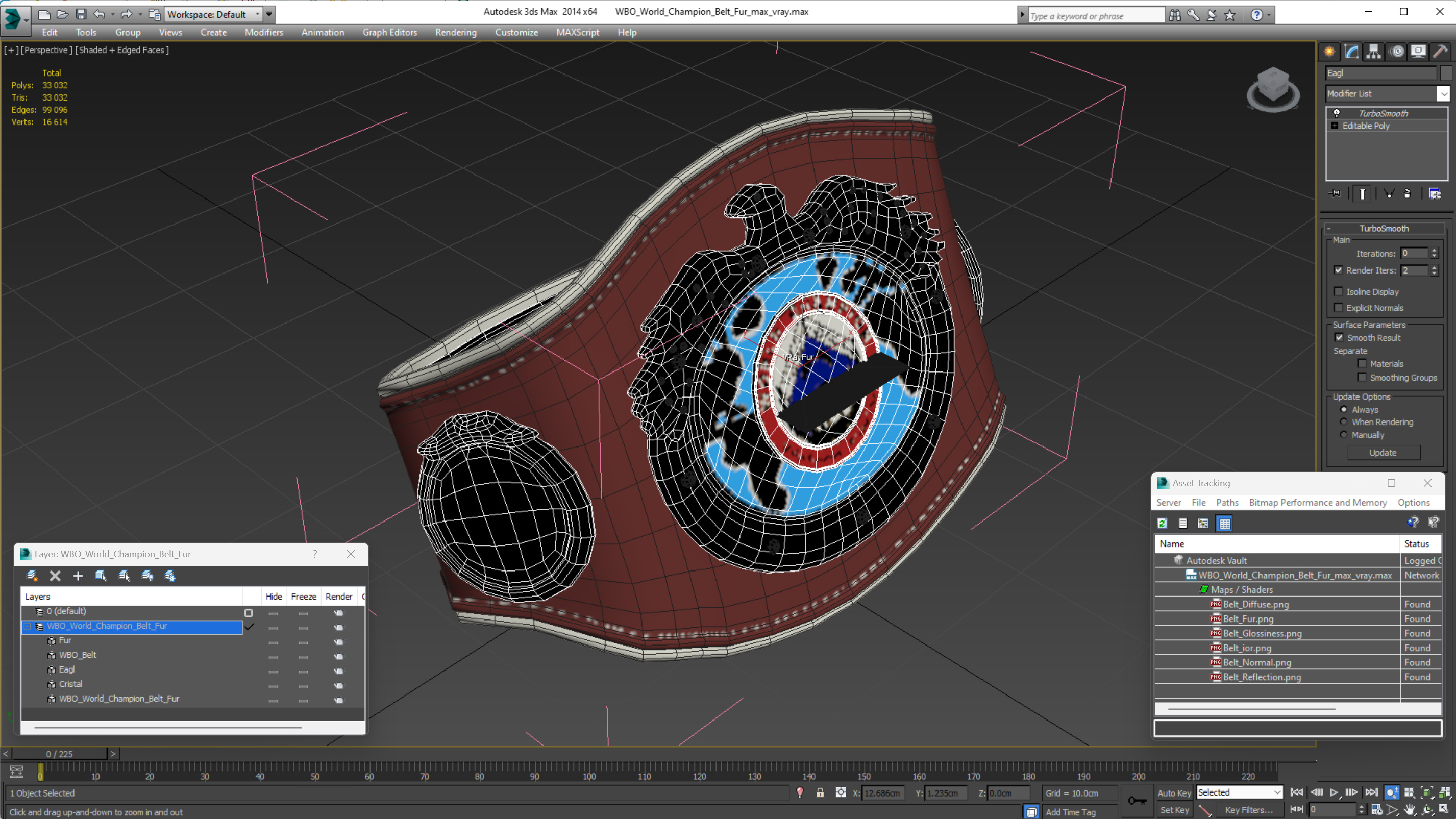Image resolution: width=1456 pixels, height=819 pixels.
Task: Open the Utilities command panel tab
Action: click(x=1440, y=52)
